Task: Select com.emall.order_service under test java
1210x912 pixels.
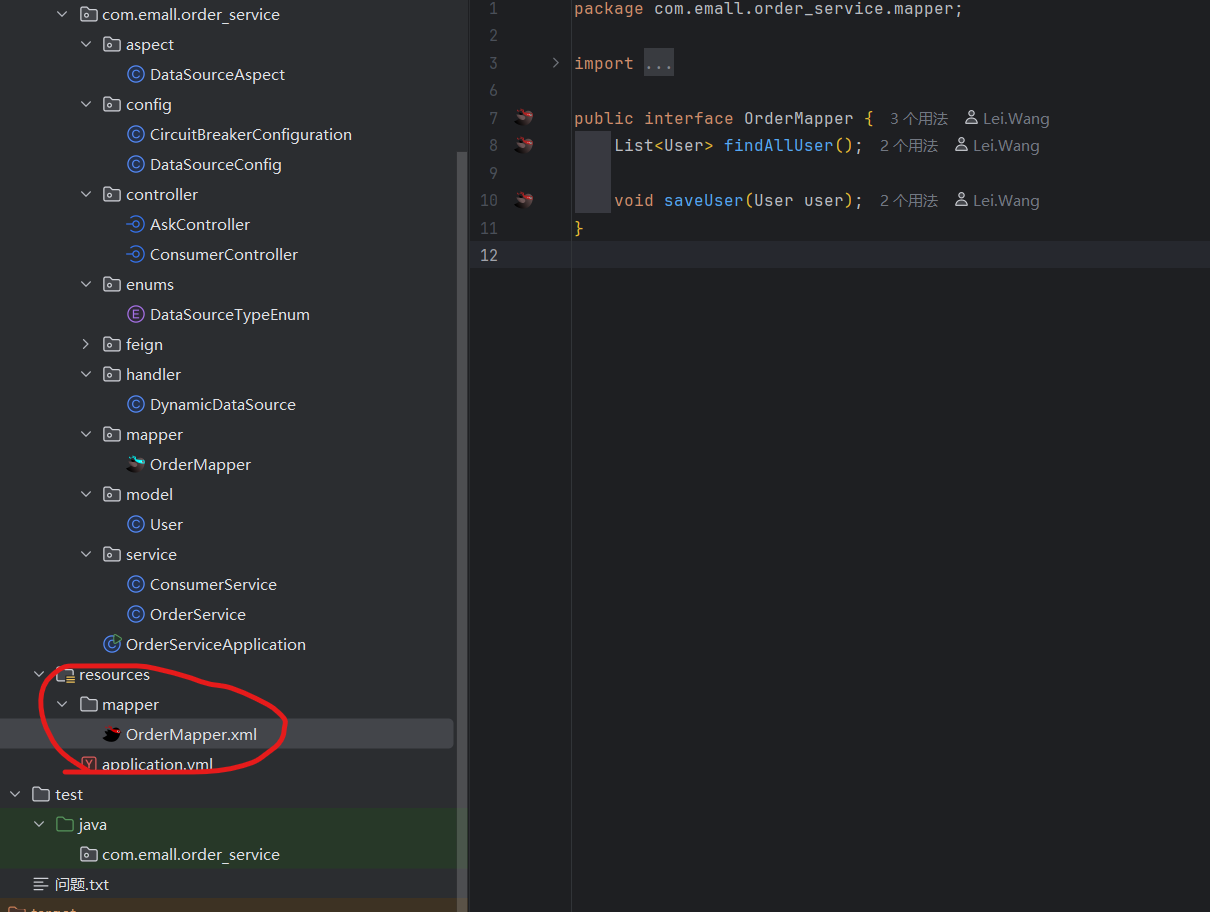Action: pos(191,855)
